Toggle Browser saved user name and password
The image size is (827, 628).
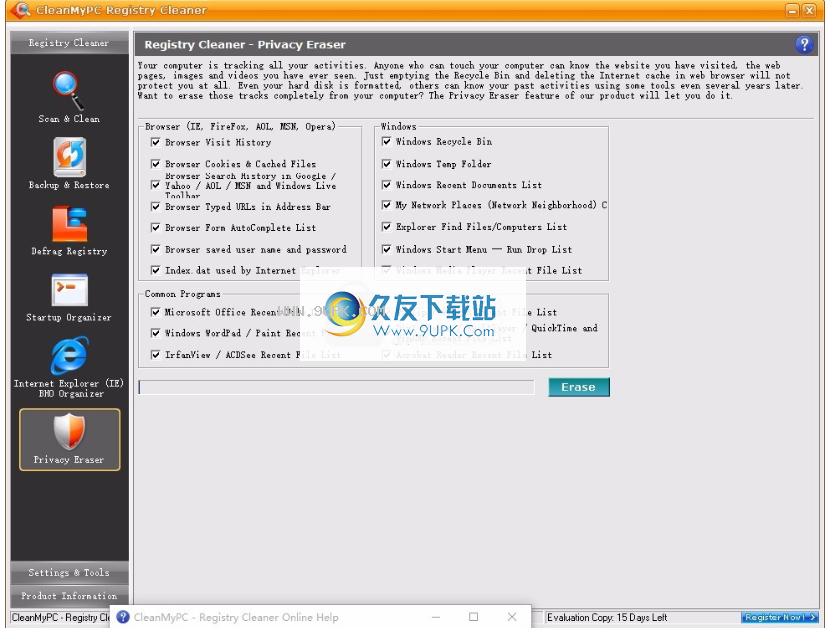(x=156, y=249)
